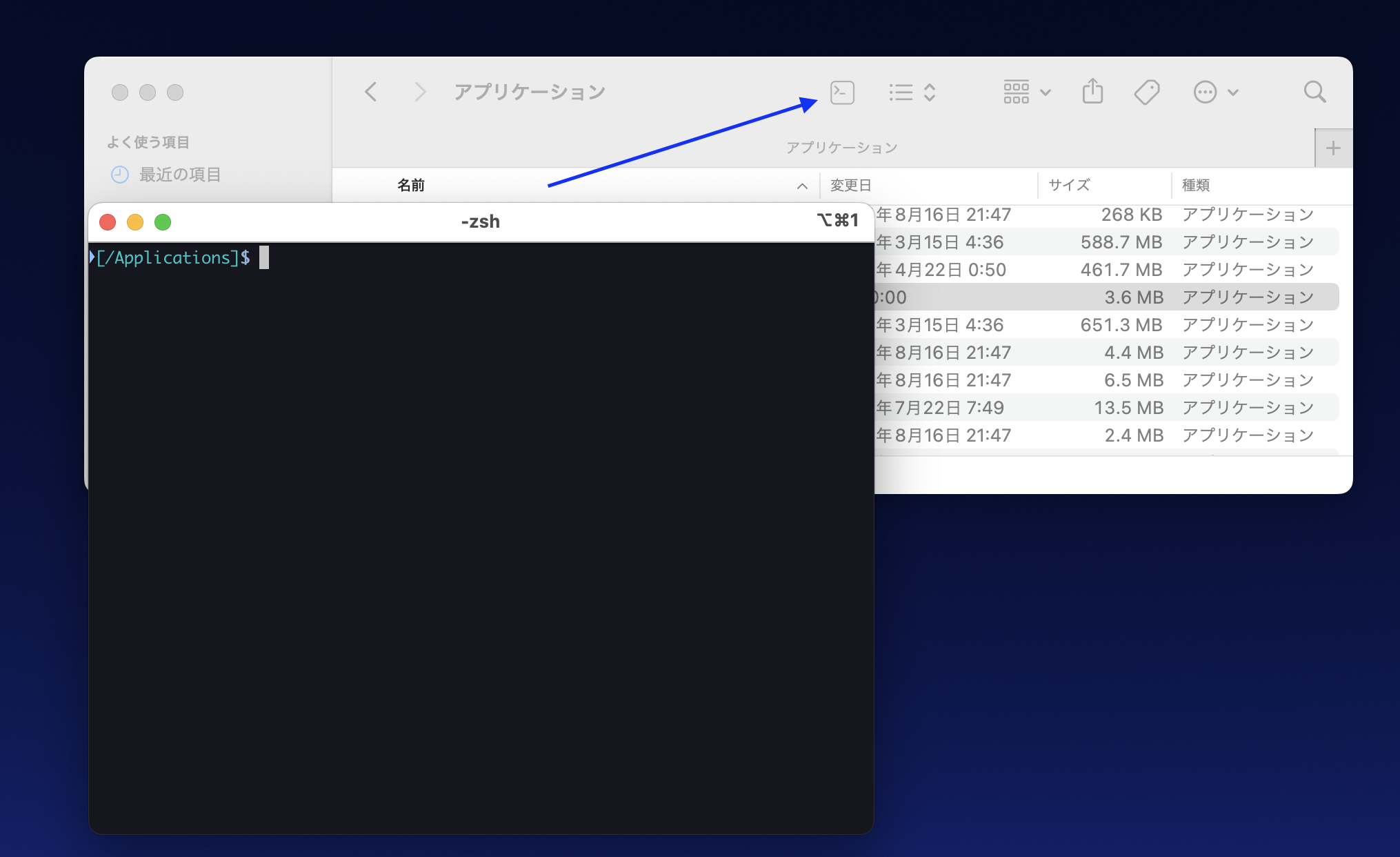Screen dimensions: 1400x857
Task: Go back in Finder navigation
Action: 371,92
